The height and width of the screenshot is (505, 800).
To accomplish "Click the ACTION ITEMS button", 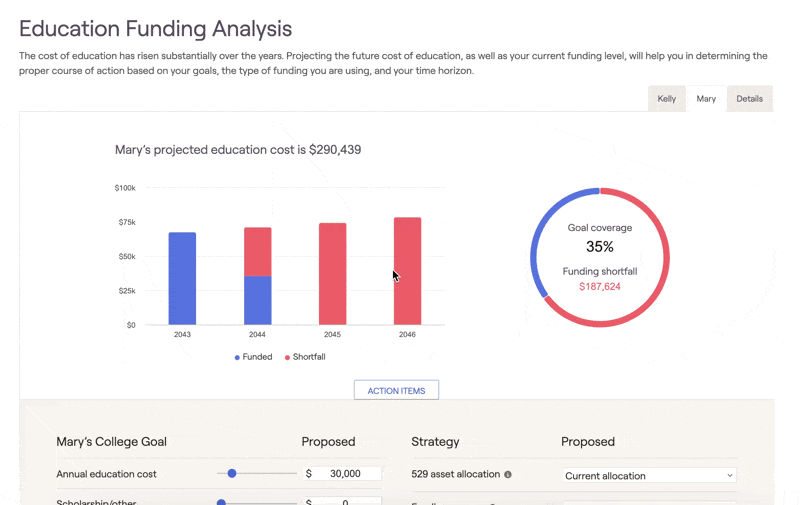I will 396,390.
